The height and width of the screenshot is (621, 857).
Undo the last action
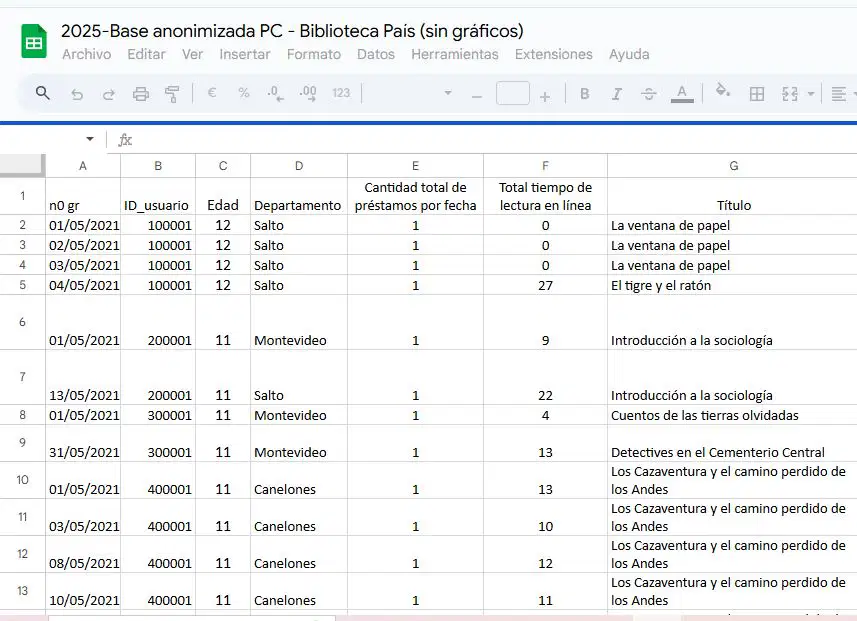(77, 94)
